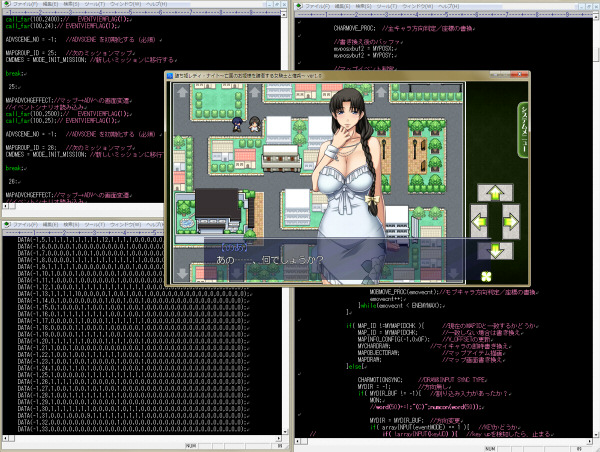Click the vertical scrollbar up arrow in the top-left editor
The image size is (600, 452).
[284, 14]
